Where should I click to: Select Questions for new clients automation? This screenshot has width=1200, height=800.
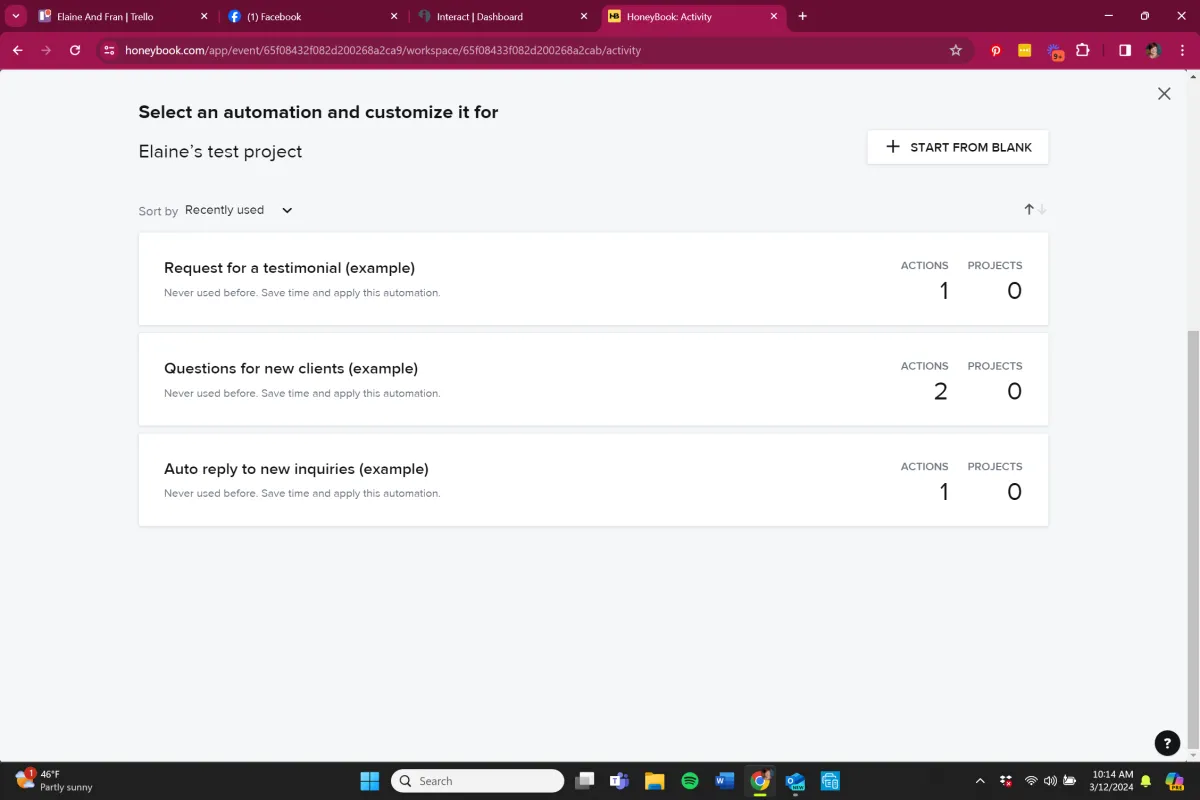click(x=593, y=379)
